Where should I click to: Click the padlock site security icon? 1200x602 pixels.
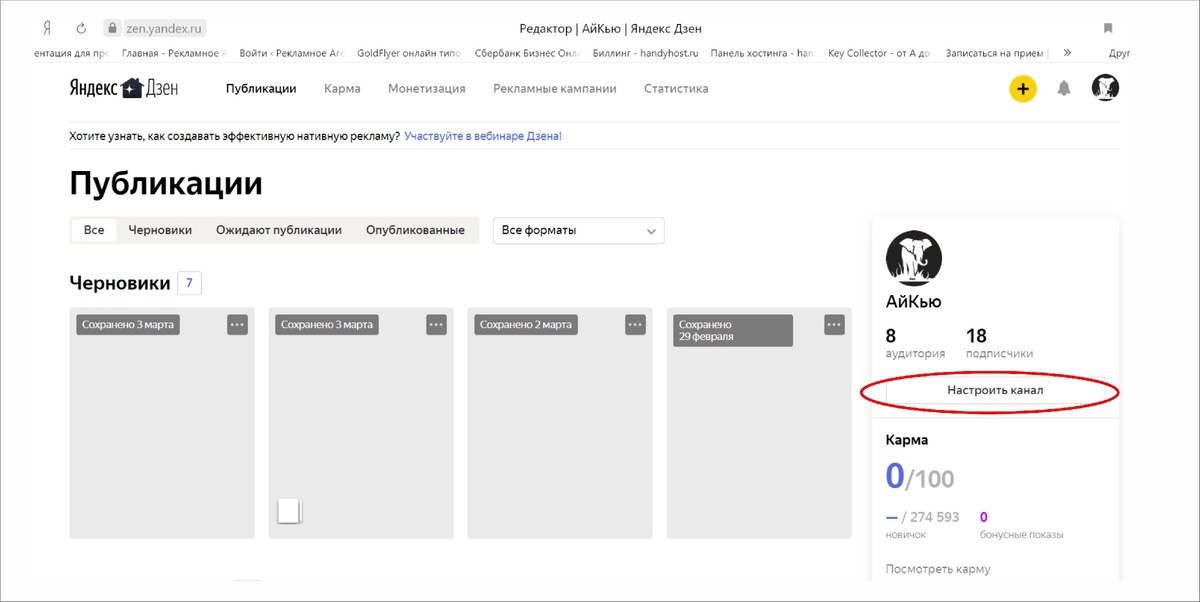[112, 28]
